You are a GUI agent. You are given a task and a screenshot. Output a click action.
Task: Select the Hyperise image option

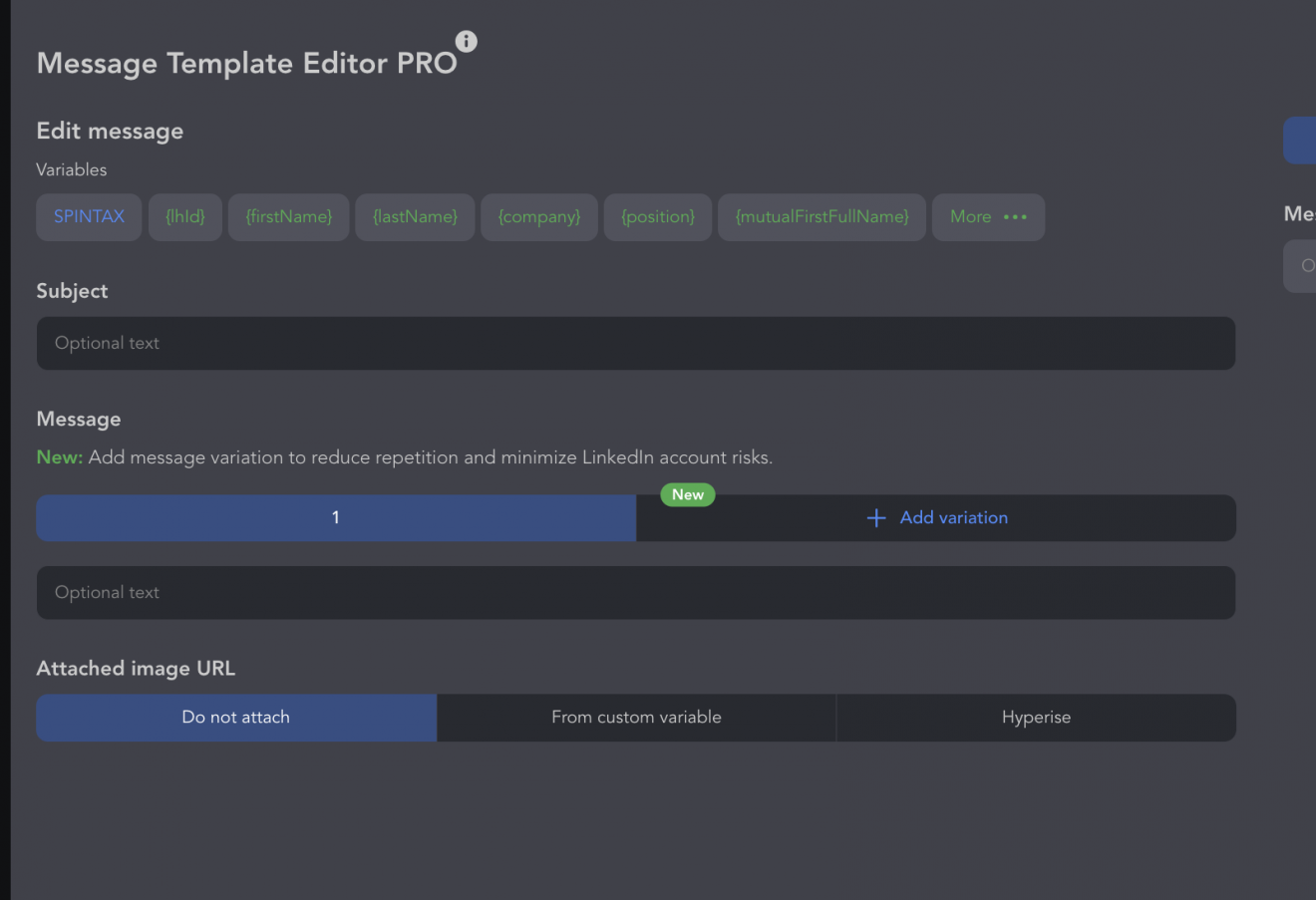tap(1036, 718)
